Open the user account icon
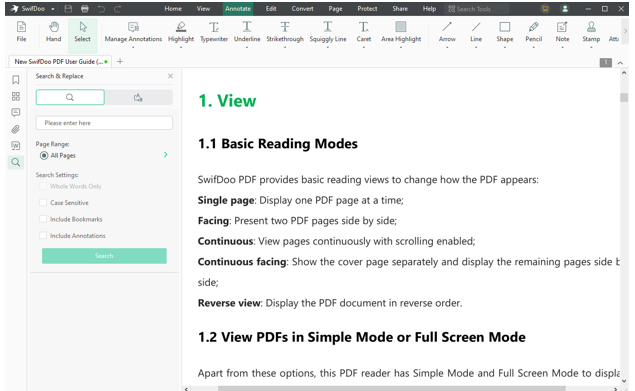The width and height of the screenshot is (635, 391). point(565,9)
